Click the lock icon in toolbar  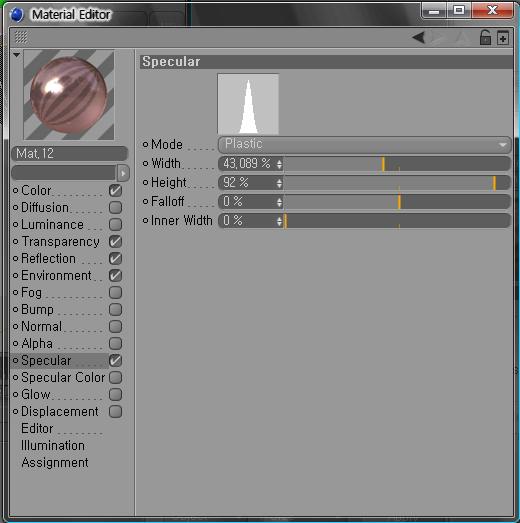485,37
